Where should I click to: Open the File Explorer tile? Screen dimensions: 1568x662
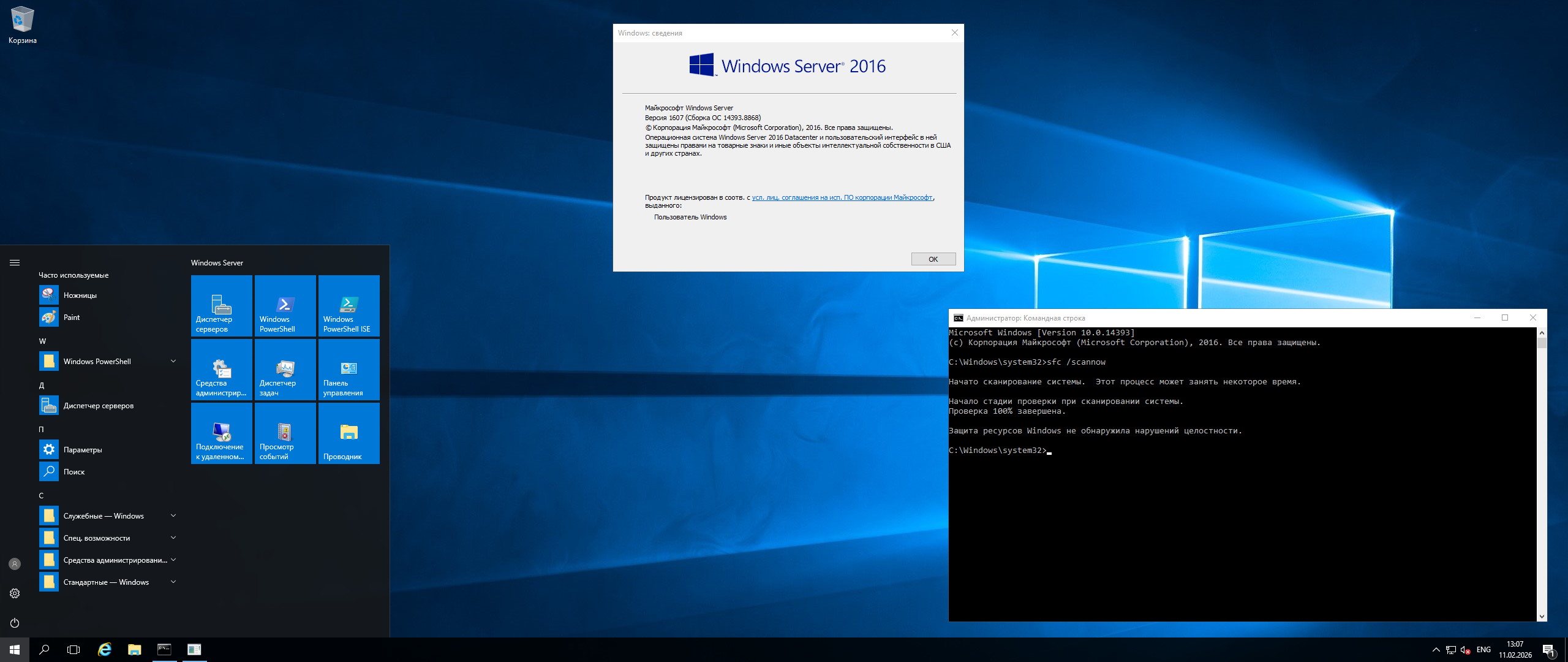click(349, 433)
